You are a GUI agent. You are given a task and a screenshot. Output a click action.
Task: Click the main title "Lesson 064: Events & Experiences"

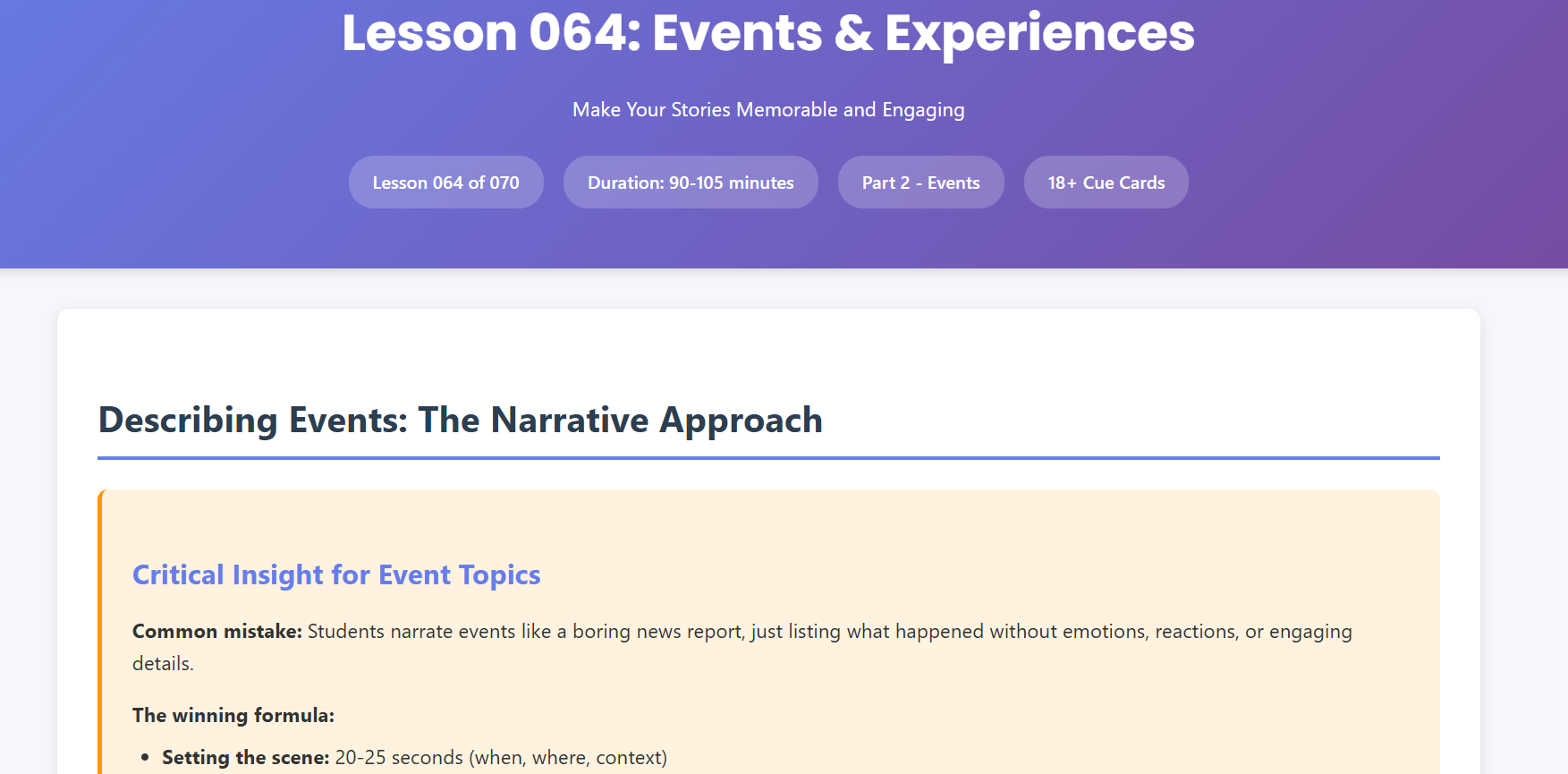[x=767, y=34]
